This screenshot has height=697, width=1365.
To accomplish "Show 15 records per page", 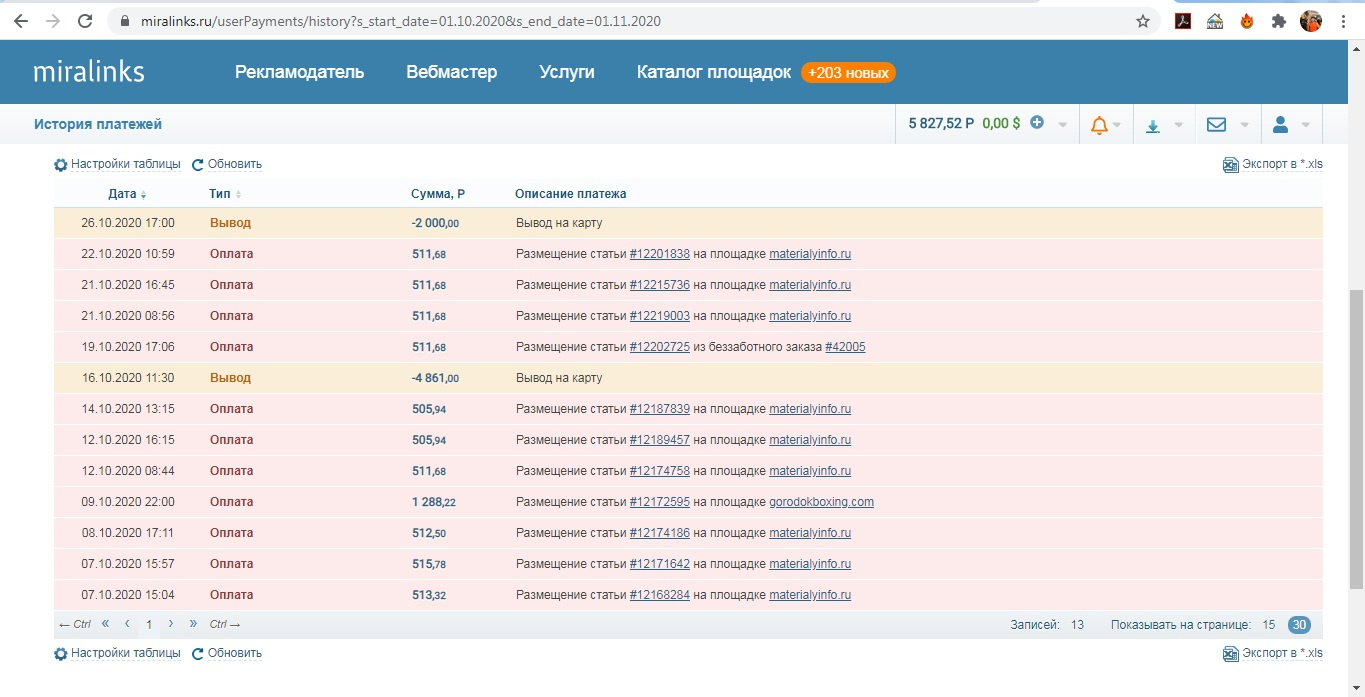I will (1268, 625).
